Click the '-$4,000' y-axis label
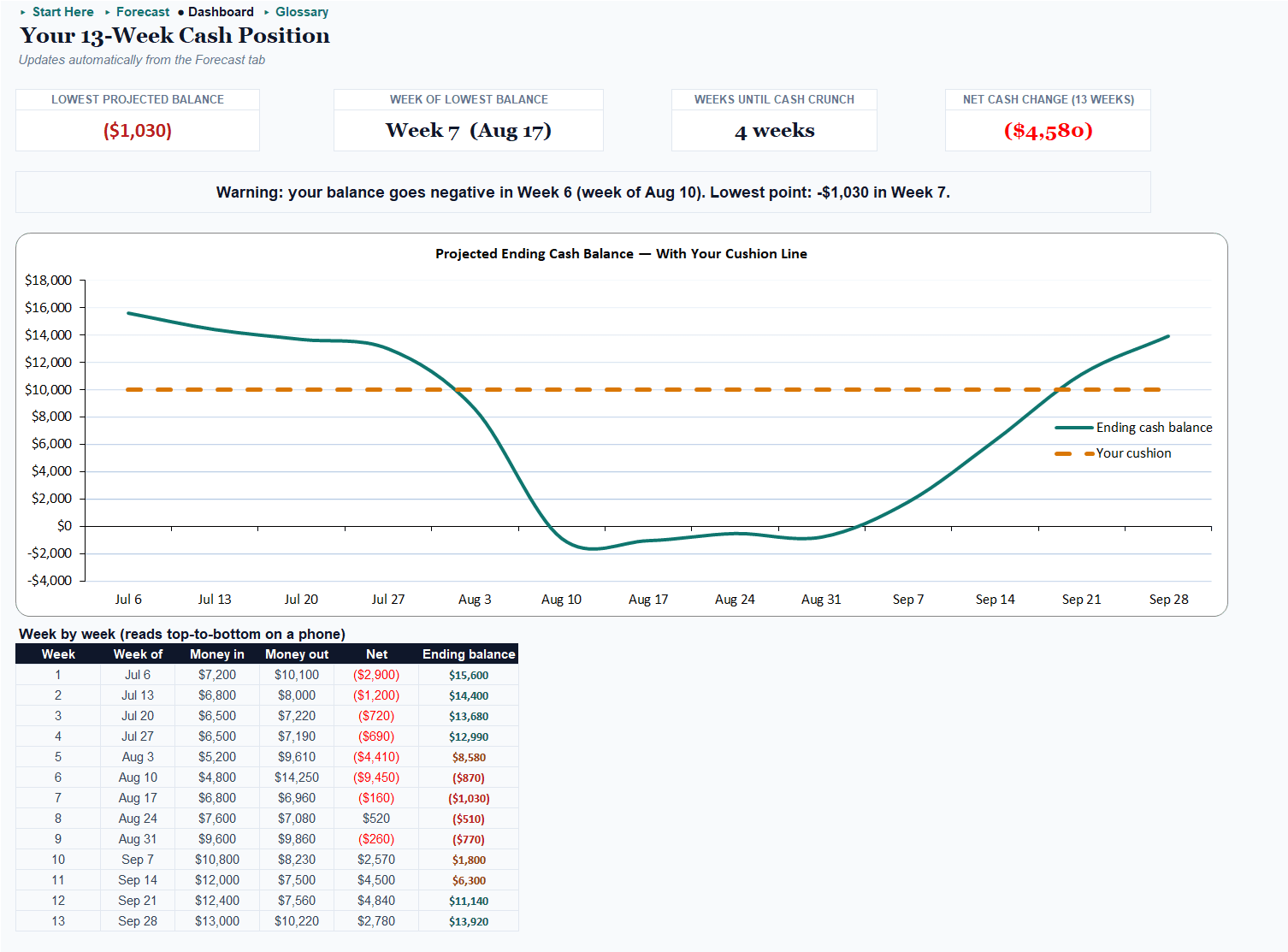Viewport: 1288px width, 952px height. 50,581
